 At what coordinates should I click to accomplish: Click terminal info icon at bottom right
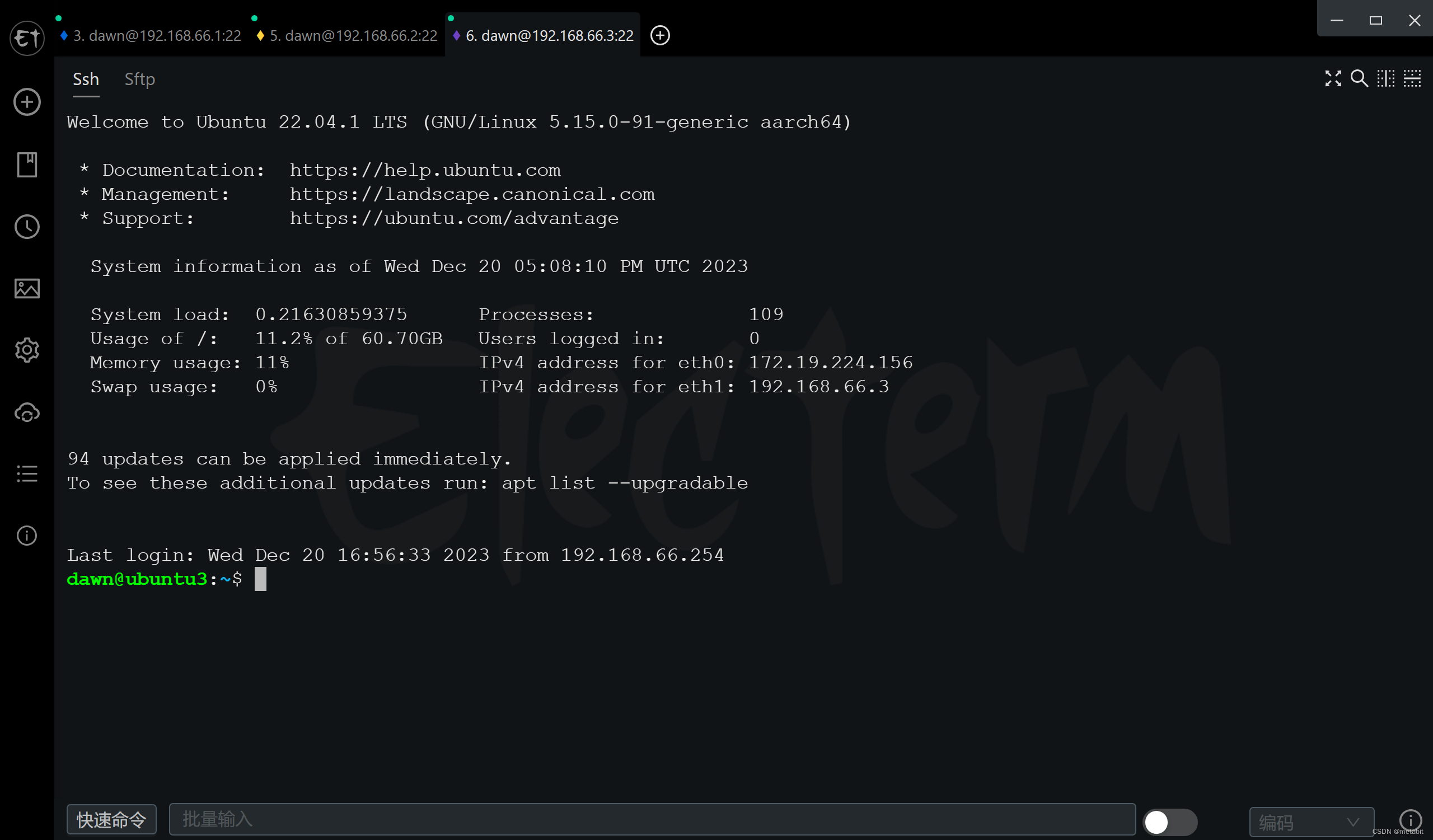pos(1410,820)
